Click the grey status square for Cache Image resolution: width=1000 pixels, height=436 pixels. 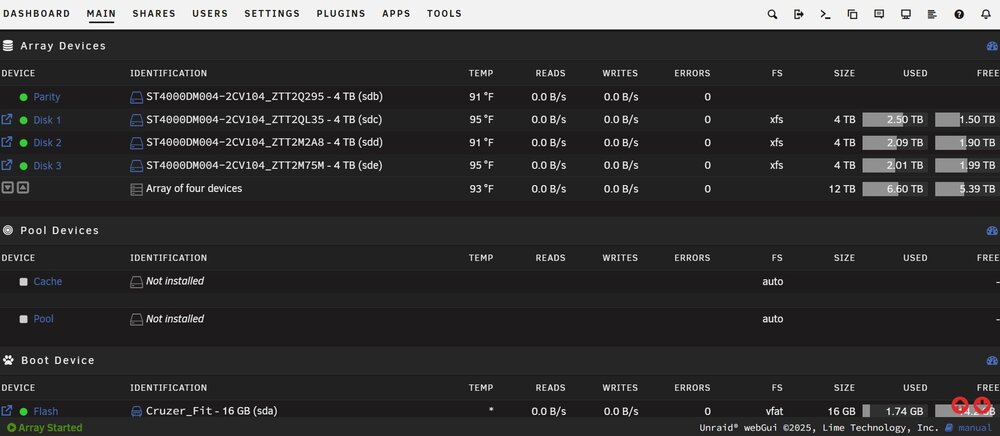(x=24, y=282)
